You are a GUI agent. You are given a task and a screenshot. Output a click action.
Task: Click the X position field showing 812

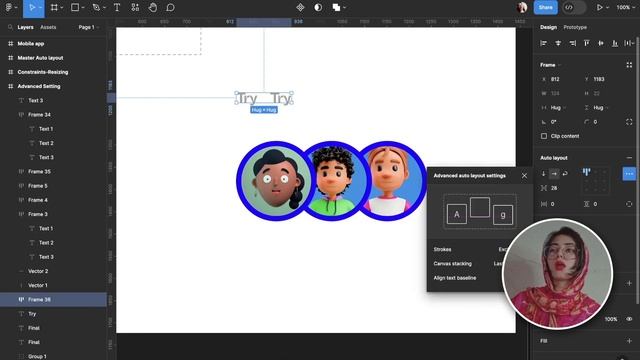pos(559,79)
